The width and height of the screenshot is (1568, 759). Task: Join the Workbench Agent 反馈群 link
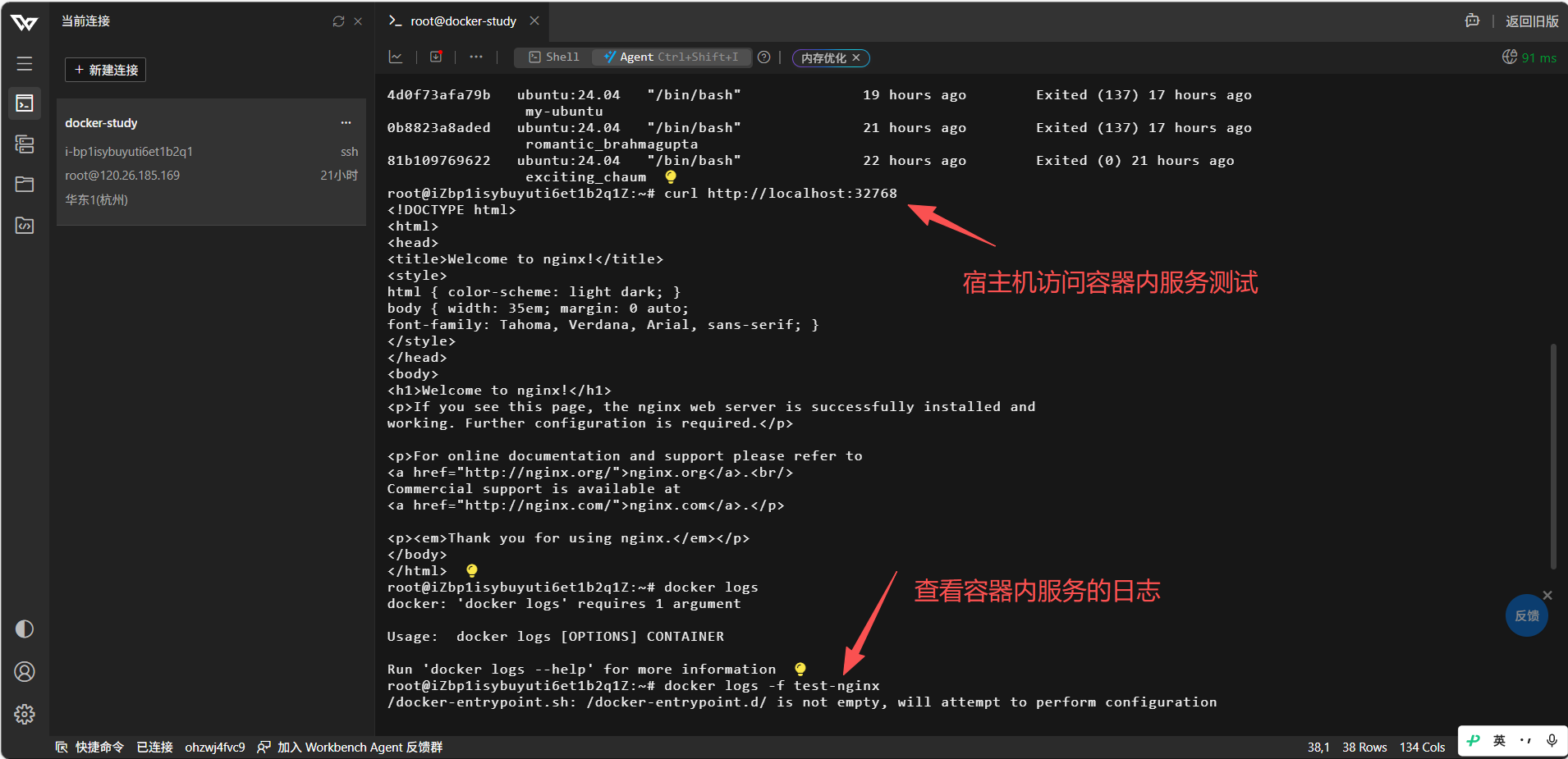pos(351,747)
